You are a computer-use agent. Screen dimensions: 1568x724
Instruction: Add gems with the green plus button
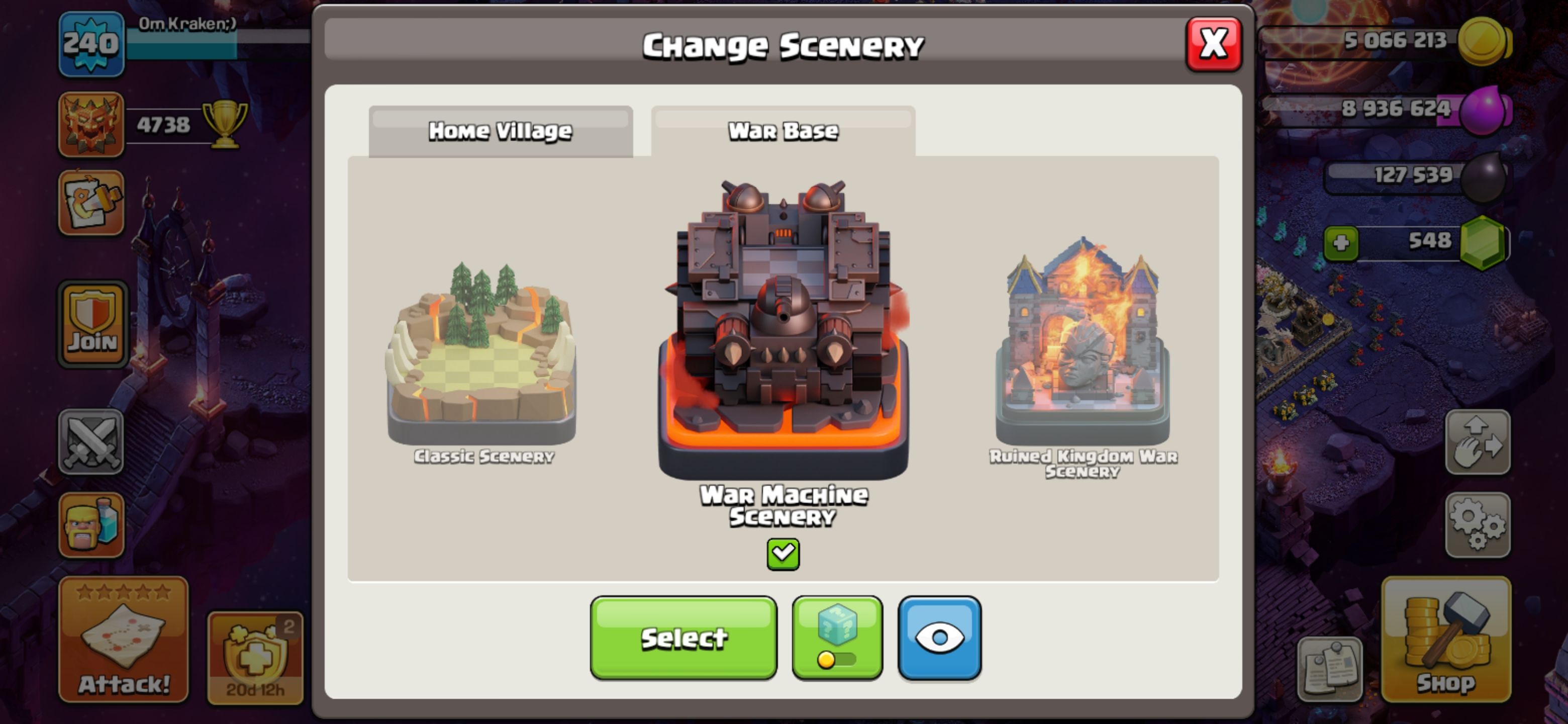(x=1341, y=243)
